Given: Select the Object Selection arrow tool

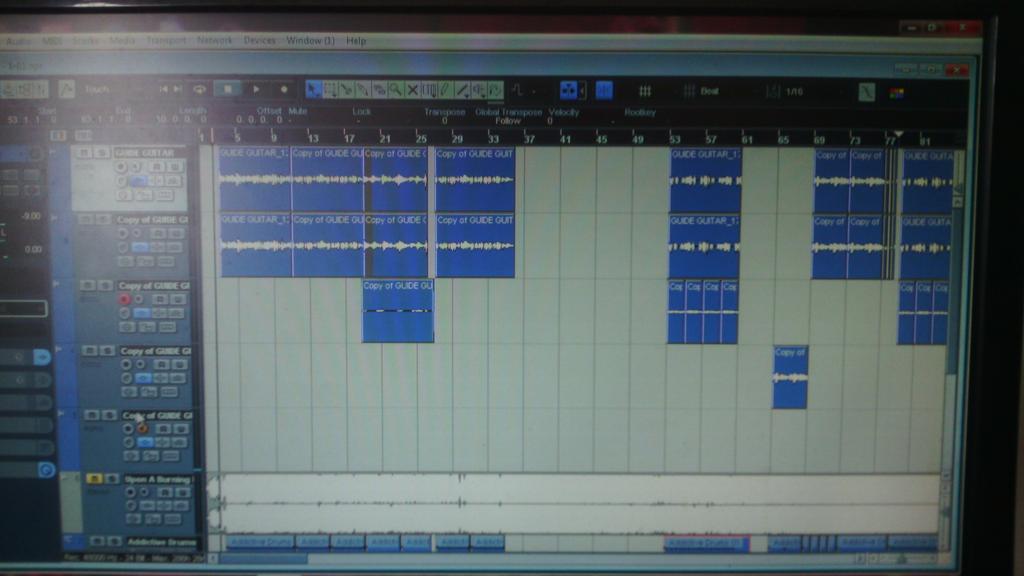Looking at the screenshot, I should (313, 89).
